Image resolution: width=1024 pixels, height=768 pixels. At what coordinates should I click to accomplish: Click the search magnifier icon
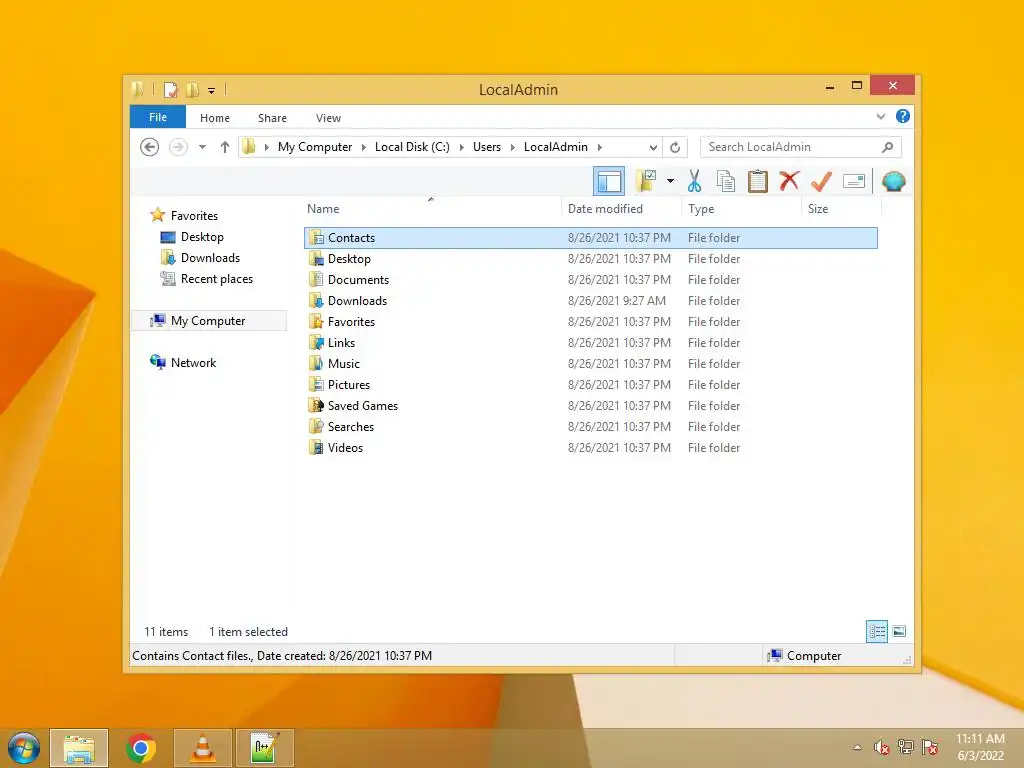click(x=887, y=147)
